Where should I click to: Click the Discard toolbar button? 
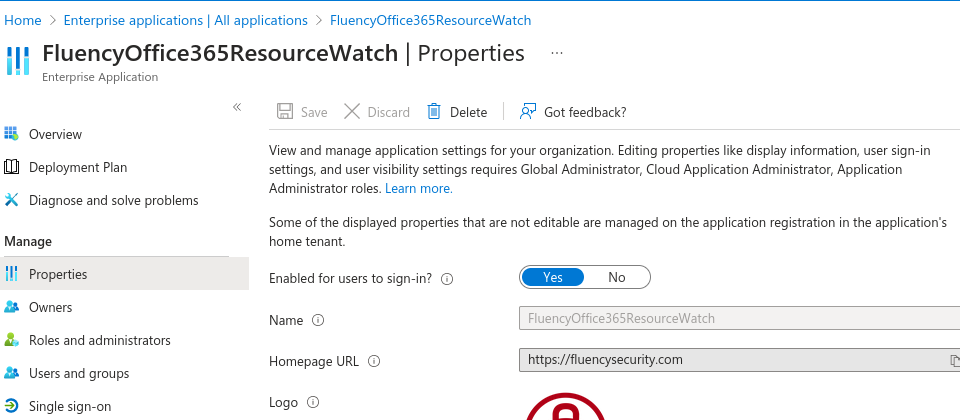(x=377, y=112)
